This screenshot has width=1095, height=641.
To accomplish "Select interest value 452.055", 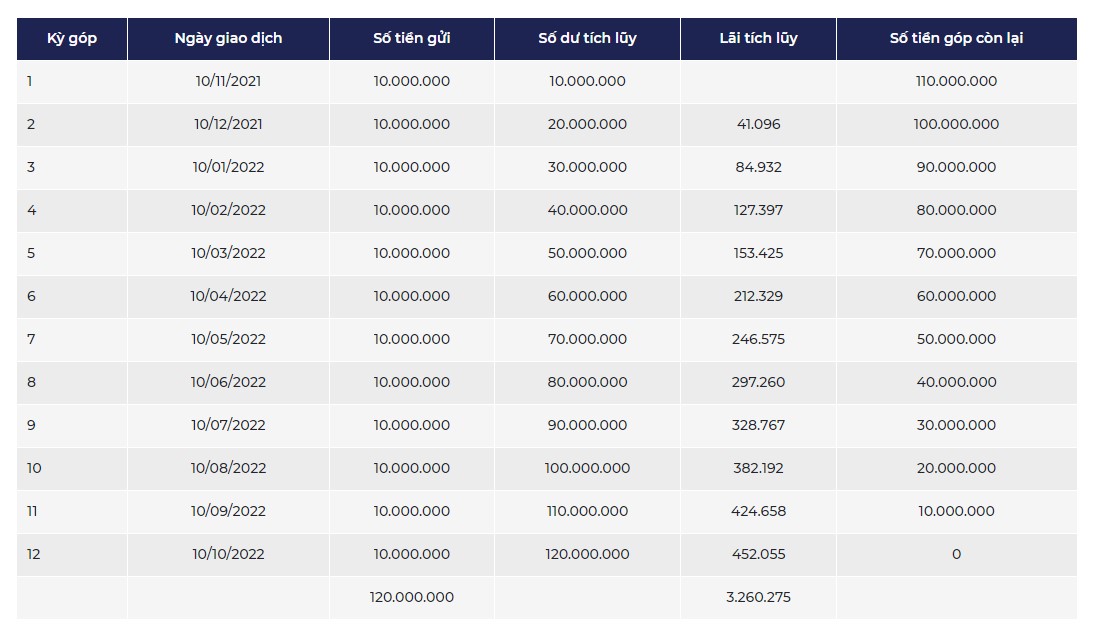I will 758,554.
